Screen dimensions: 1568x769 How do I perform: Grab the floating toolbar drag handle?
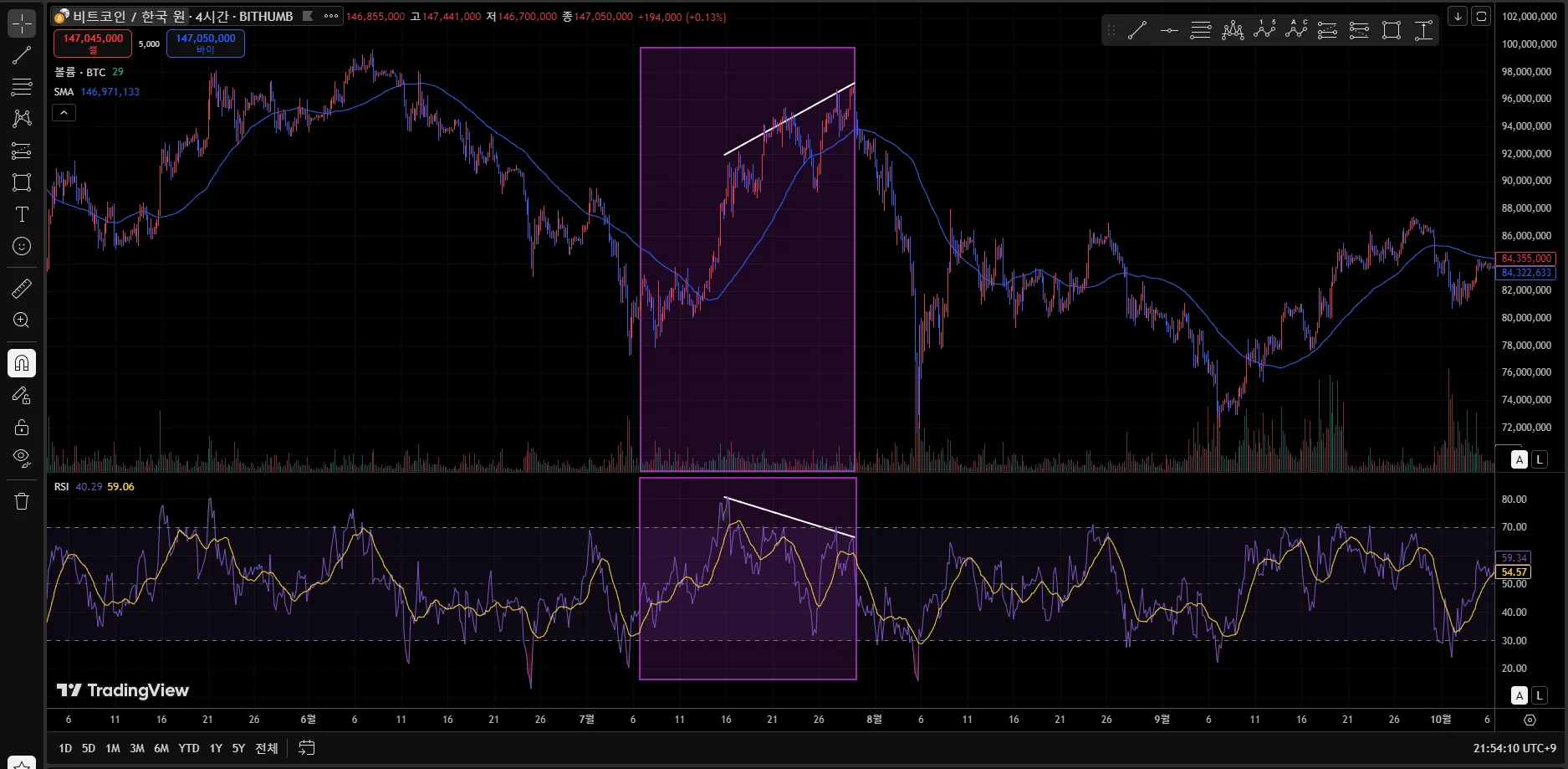[x=1111, y=31]
